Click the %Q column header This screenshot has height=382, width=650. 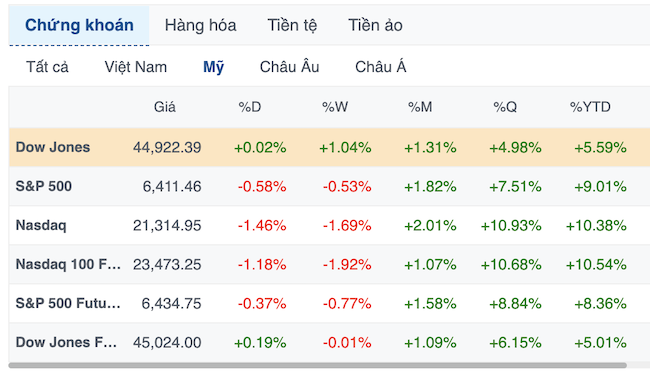coord(505,107)
